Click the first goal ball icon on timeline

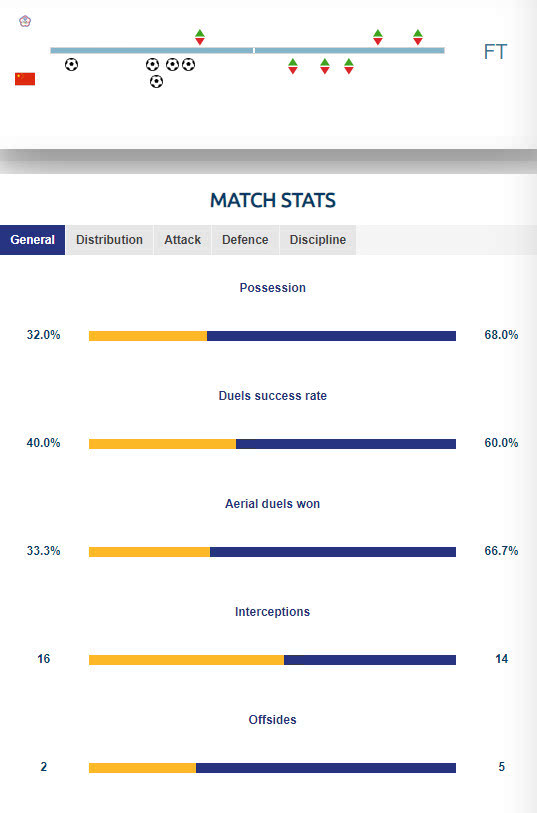pyautogui.click(x=72, y=65)
